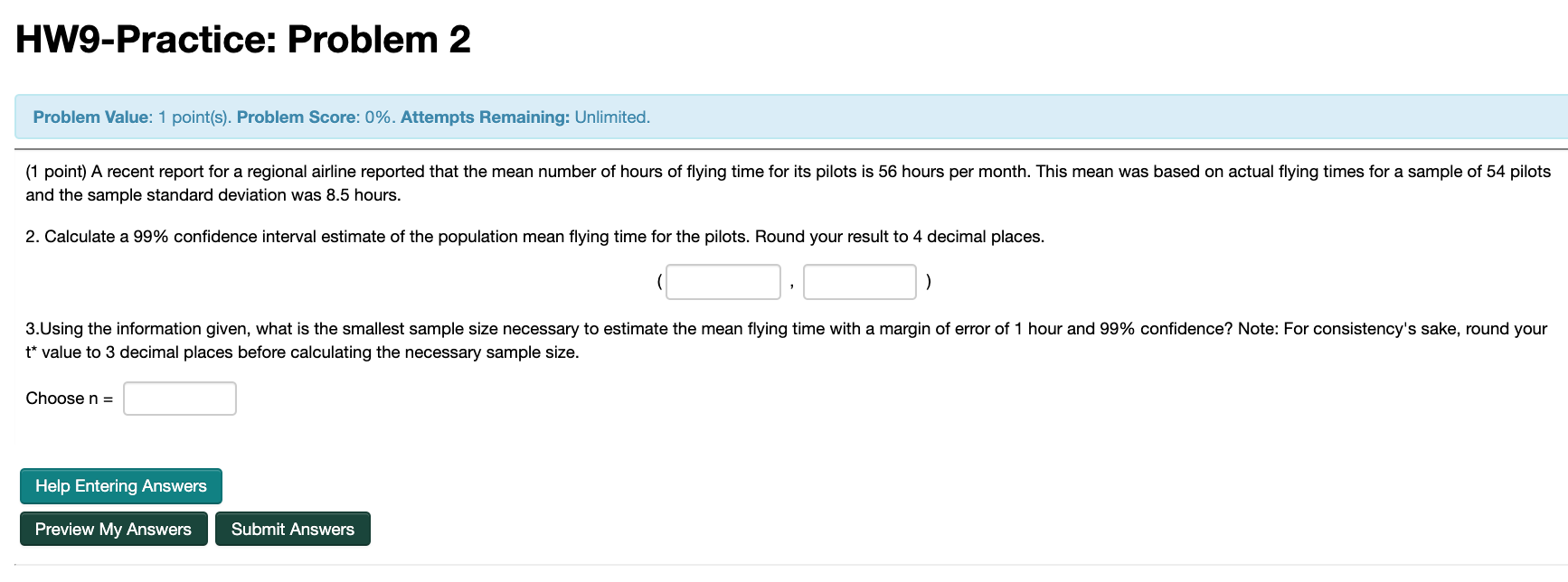Select the answer box before the closing parenthesis

858,281
